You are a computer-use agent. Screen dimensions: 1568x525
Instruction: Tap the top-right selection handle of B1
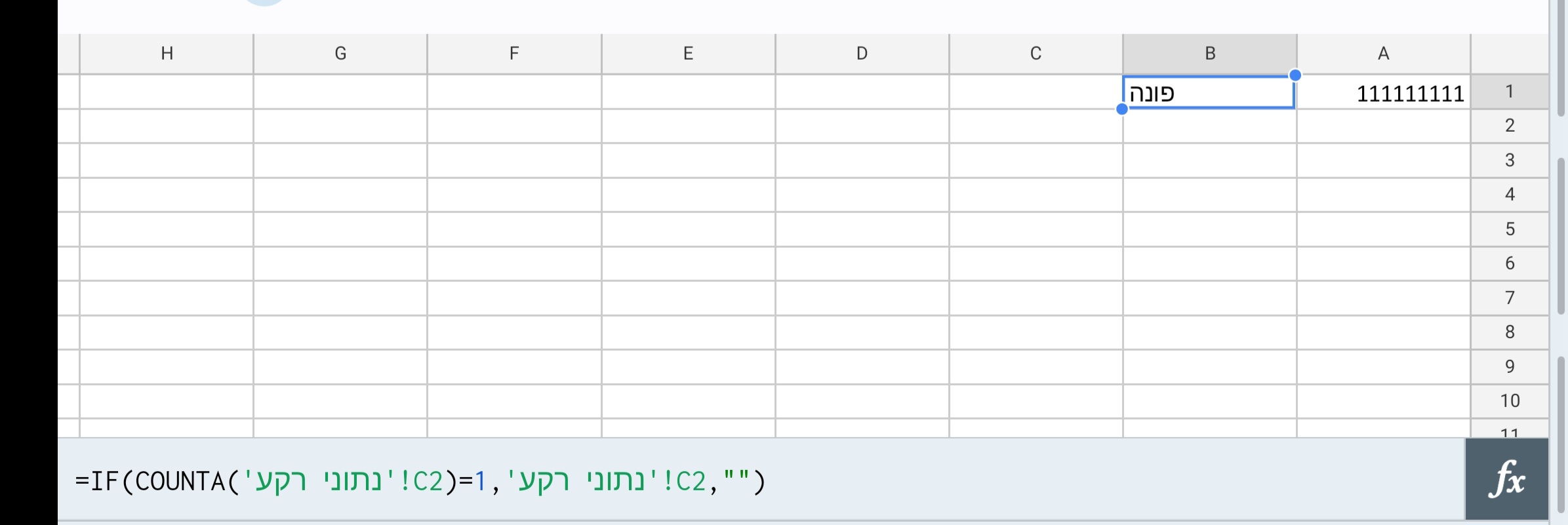coord(1296,75)
